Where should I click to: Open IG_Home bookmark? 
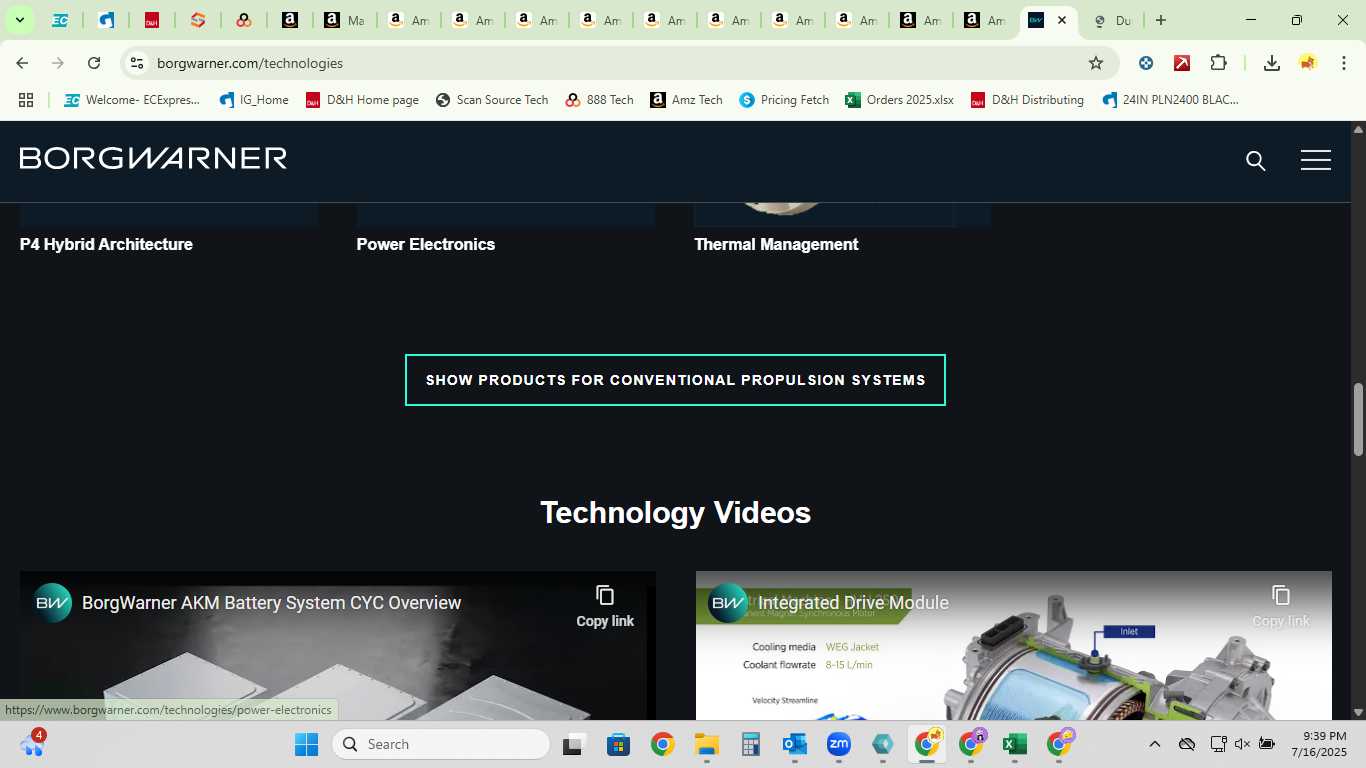pos(254,100)
